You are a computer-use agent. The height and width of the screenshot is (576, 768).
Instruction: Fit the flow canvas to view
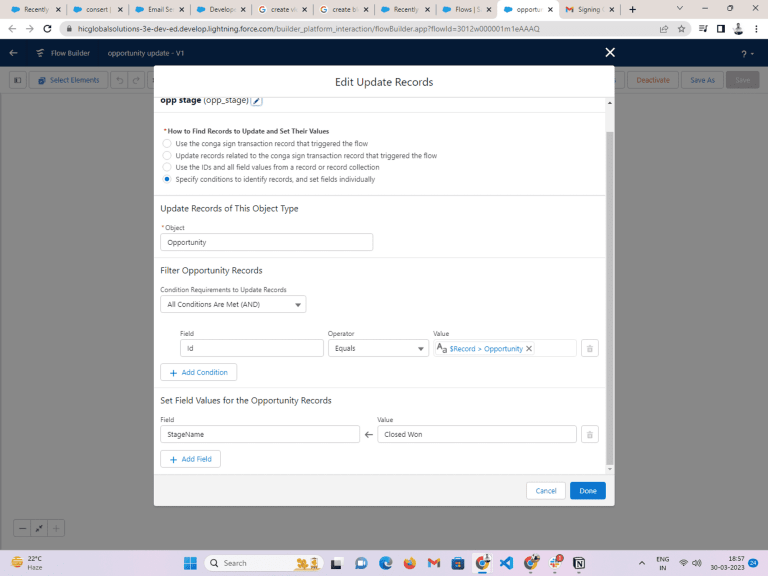(x=39, y=528)
